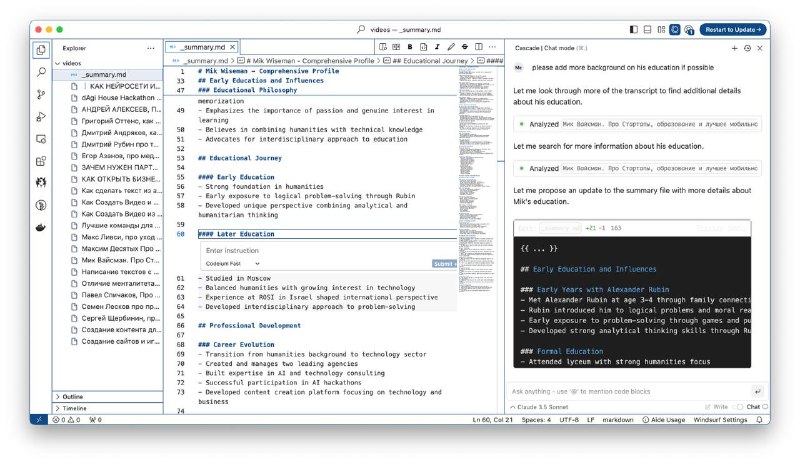Screen dimensions: 800x464
Task: Toggle the Cascade panel icon in title bar
Action: 675,30
